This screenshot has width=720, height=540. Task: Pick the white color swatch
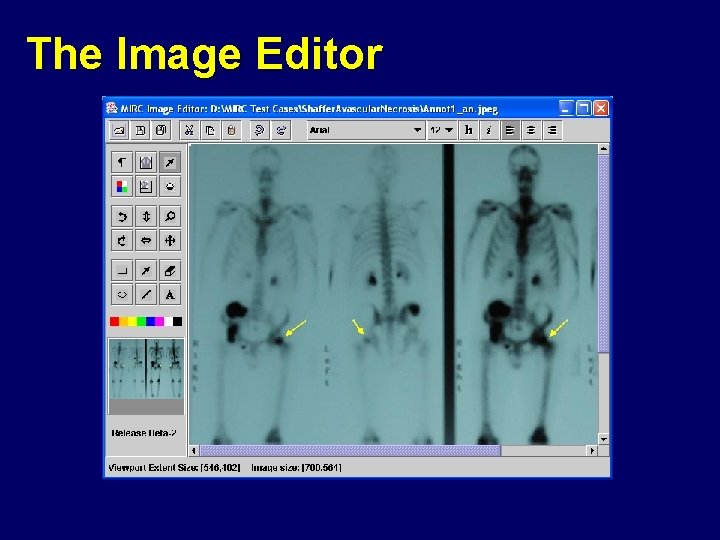pyautogui.click(x=169, y=322)
